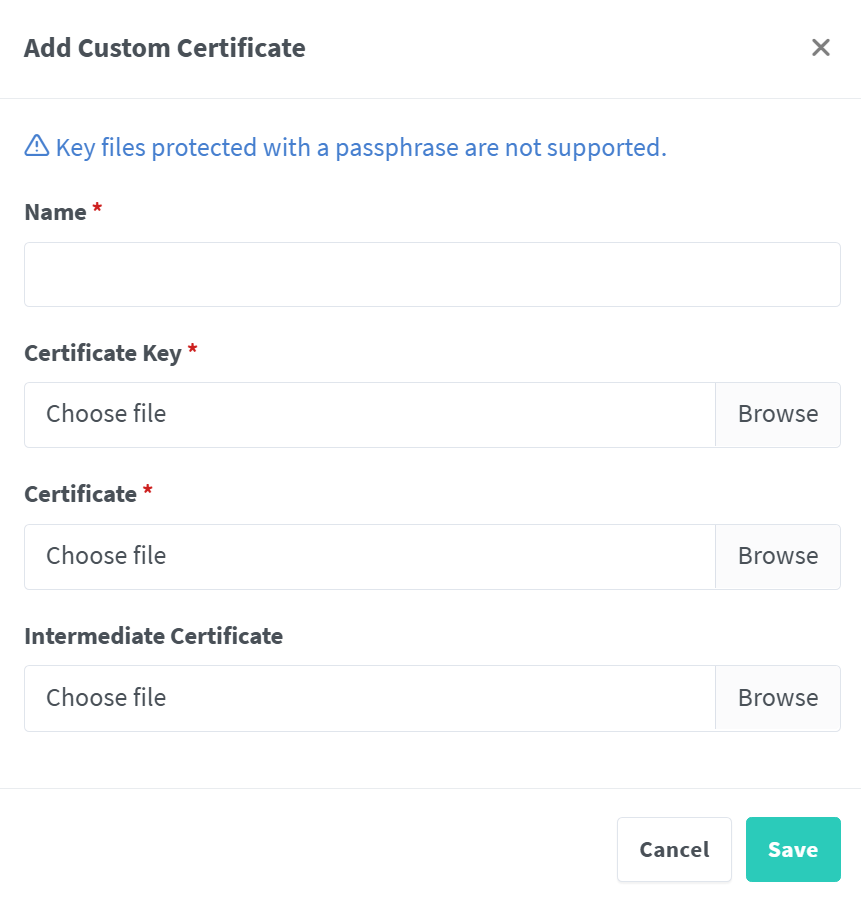Click the Add Custom Certificate dialog title

(164, 47)
